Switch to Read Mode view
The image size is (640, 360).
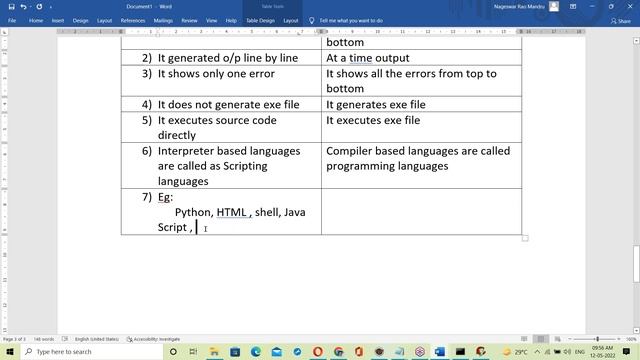pyautogui.click(x=524, y=339)
